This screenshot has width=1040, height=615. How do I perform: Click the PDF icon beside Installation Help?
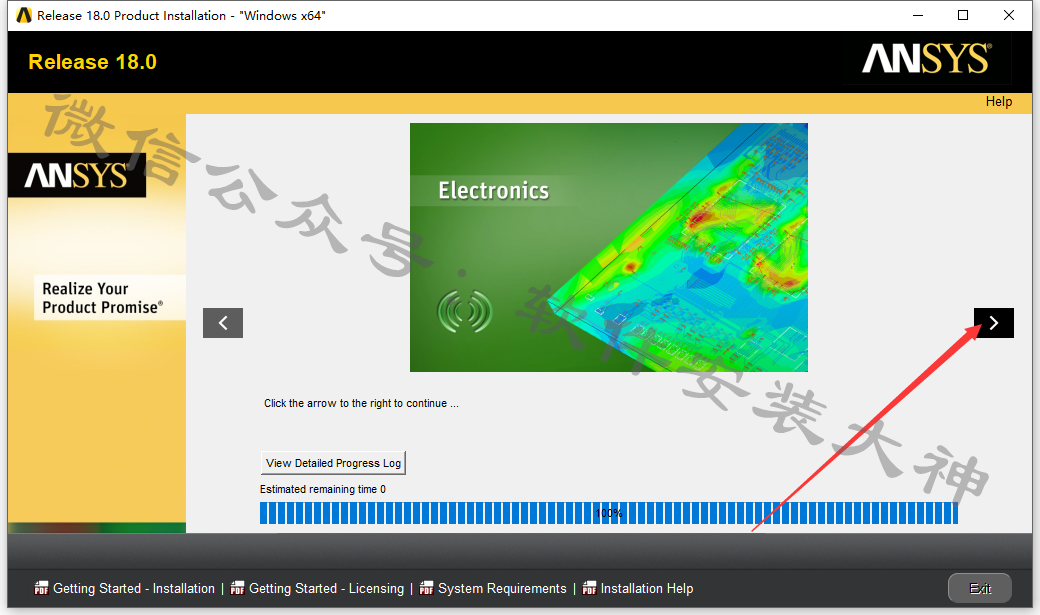589,588
